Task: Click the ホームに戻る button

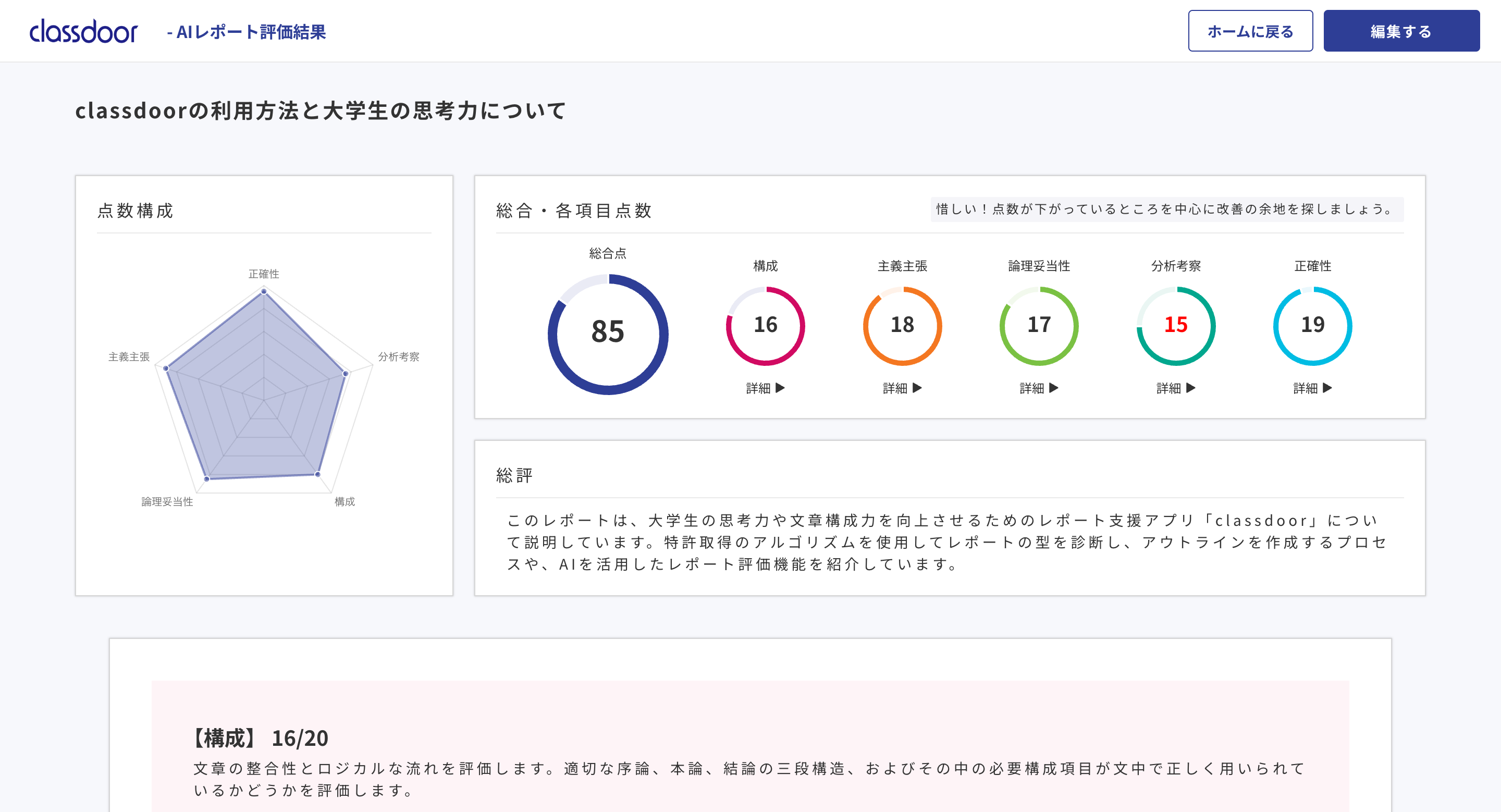Action: 1250,31
